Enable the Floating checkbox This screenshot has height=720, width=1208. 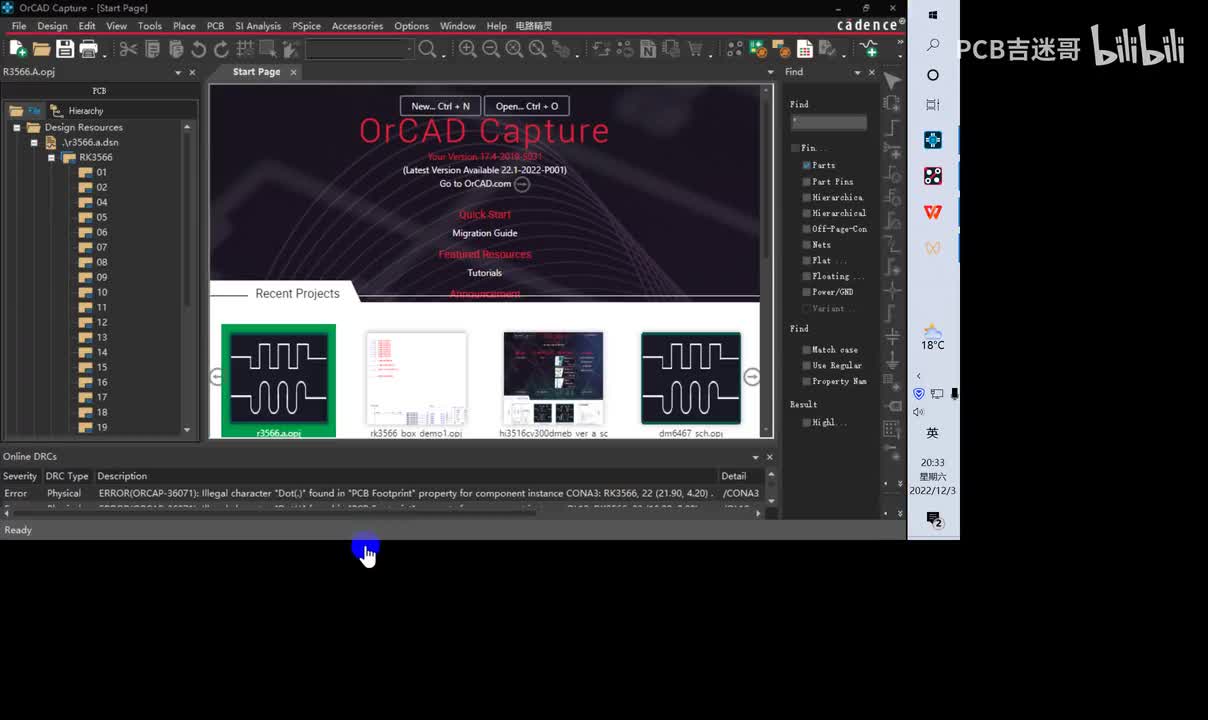806,276
